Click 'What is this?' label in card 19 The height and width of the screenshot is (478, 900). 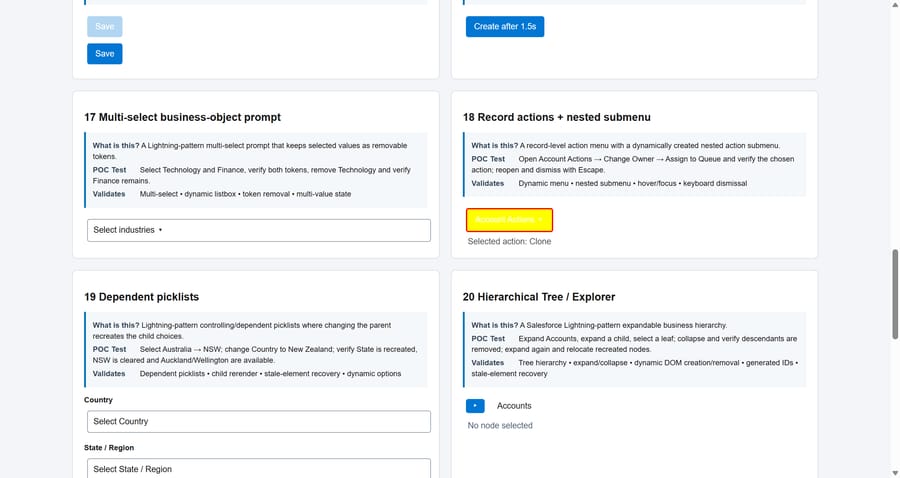point(116,325)
